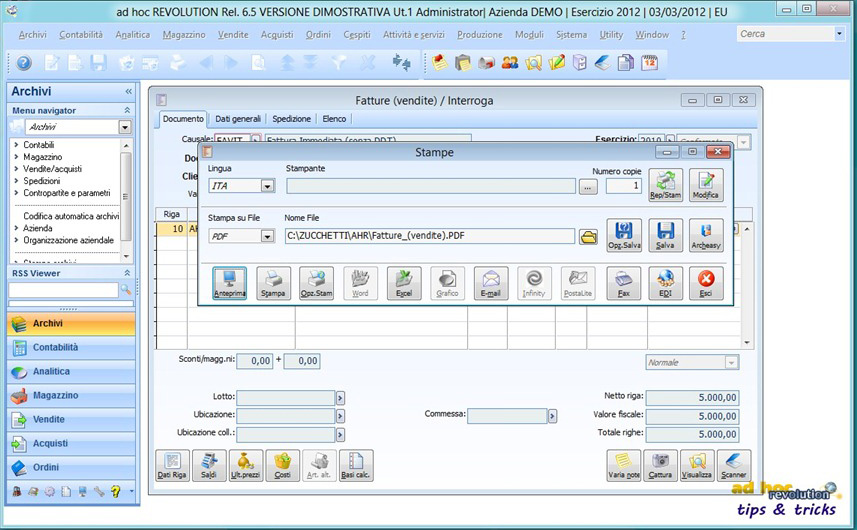Click the Stampante ellipsis browse button
Screen dimensions: 857x530
(x=588, y=187)
